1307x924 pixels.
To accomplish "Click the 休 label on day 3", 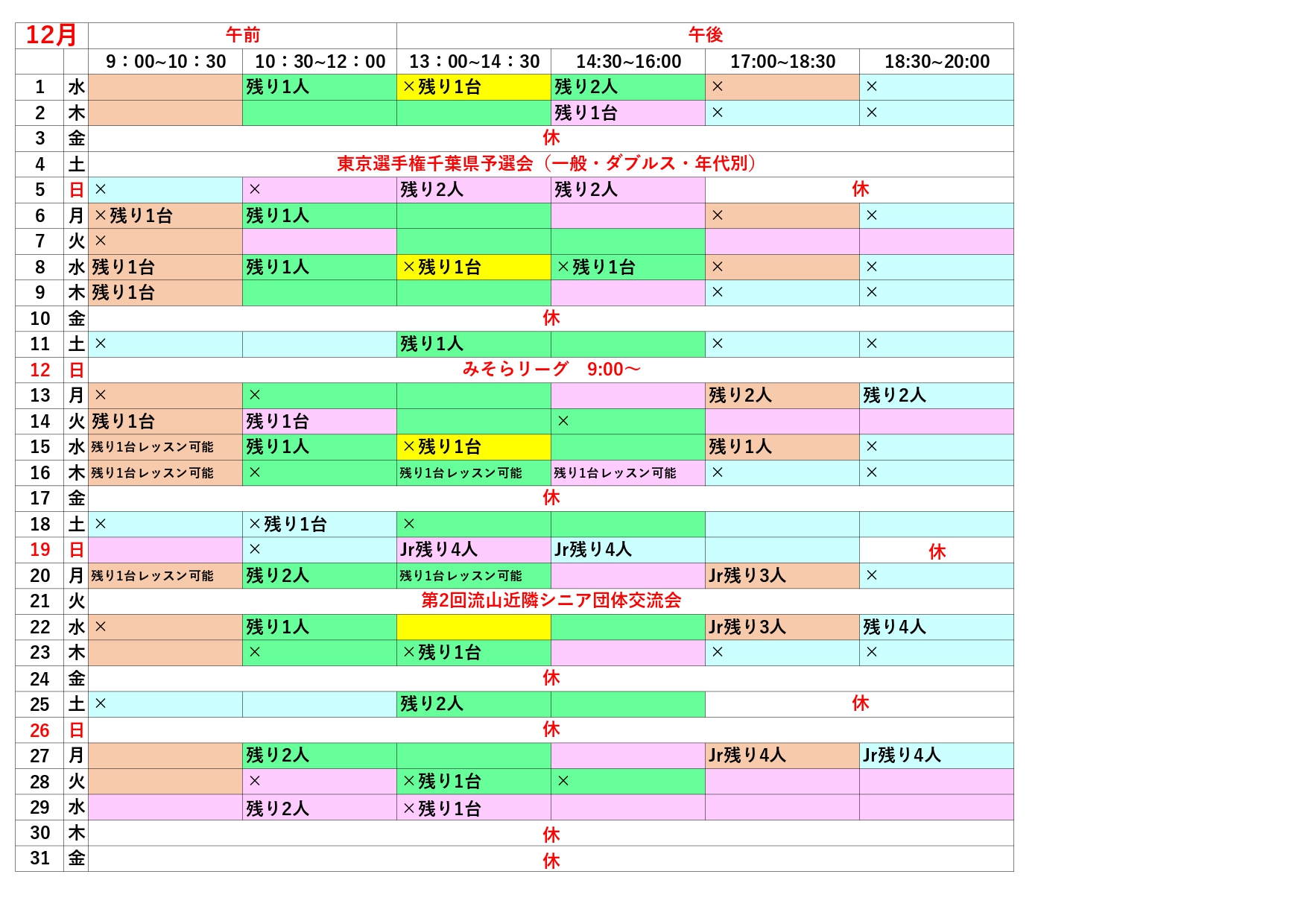I will tap(551, 138).
